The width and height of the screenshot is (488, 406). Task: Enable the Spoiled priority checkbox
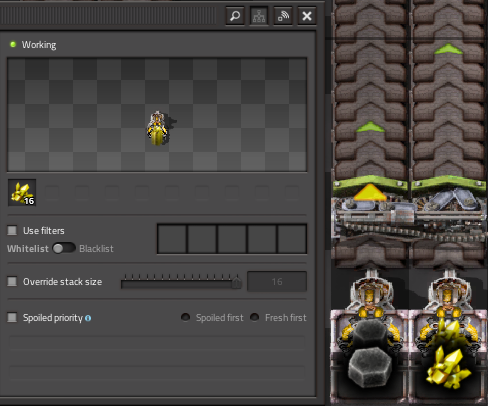[x=12, y=317]
